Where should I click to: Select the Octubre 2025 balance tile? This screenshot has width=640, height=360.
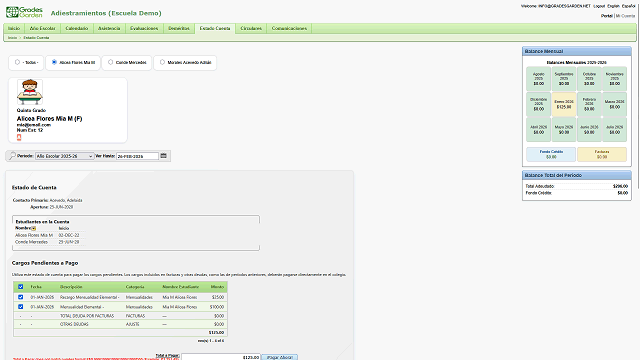(589, 79)
